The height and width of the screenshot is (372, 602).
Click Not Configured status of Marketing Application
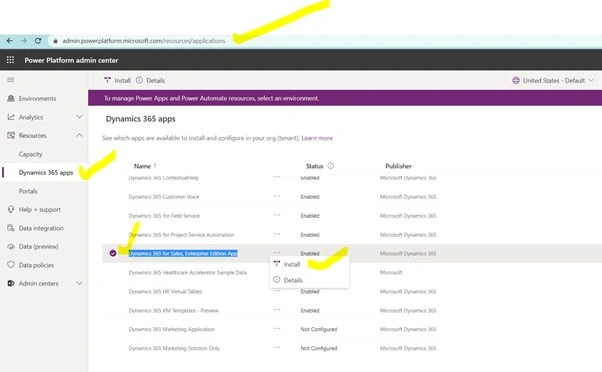point(319,329)
